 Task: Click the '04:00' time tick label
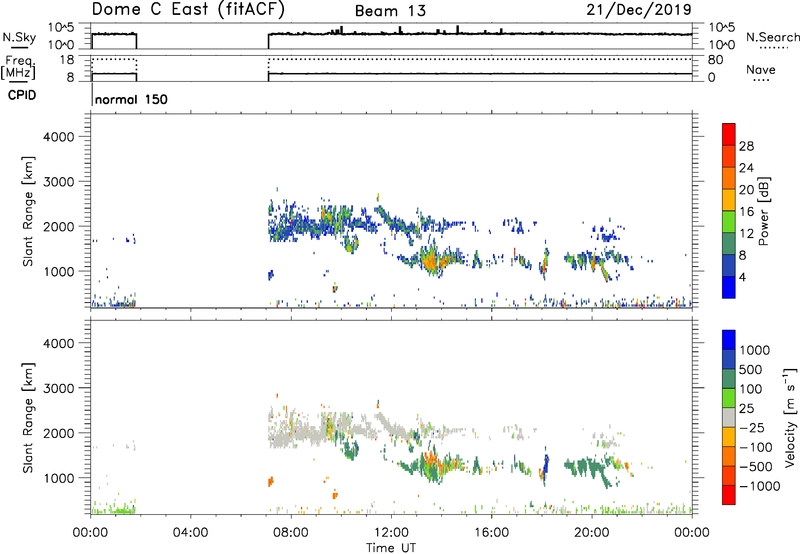190,533
